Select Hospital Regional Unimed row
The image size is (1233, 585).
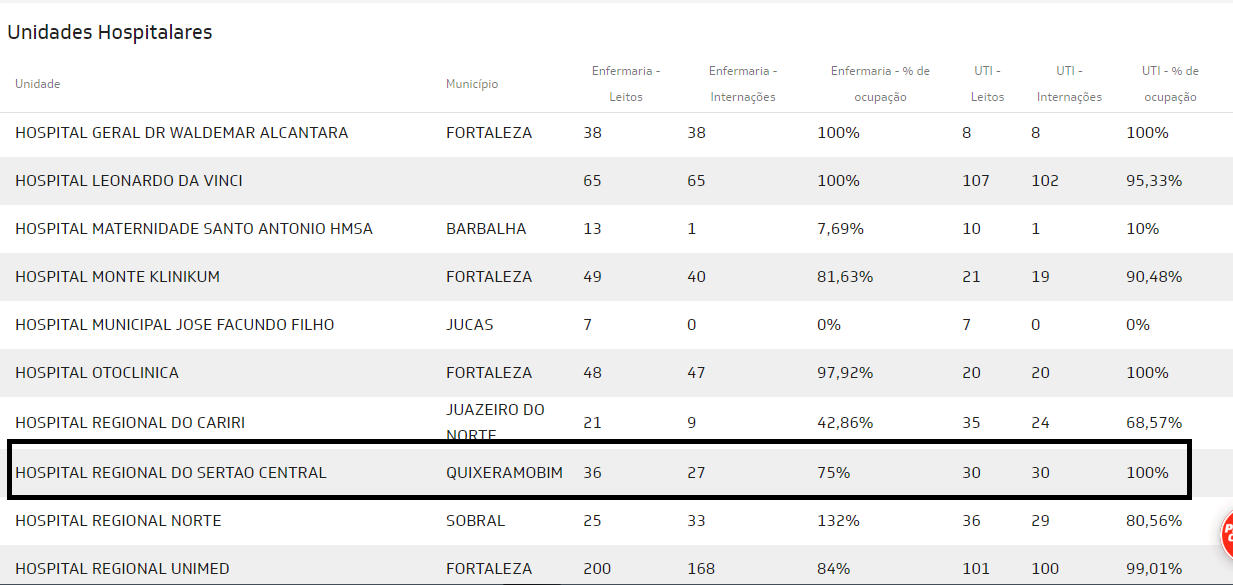pyautogui.click(x=122, y=569)
